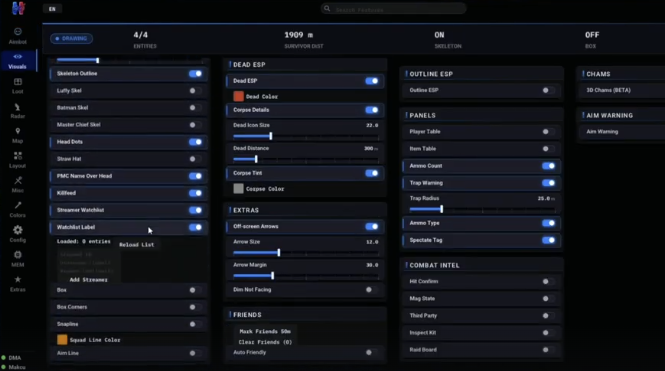Viewport: 665px width, 371px height.
Task: Disable the Corpse Tint toggle
Action: tap(372, 173)
